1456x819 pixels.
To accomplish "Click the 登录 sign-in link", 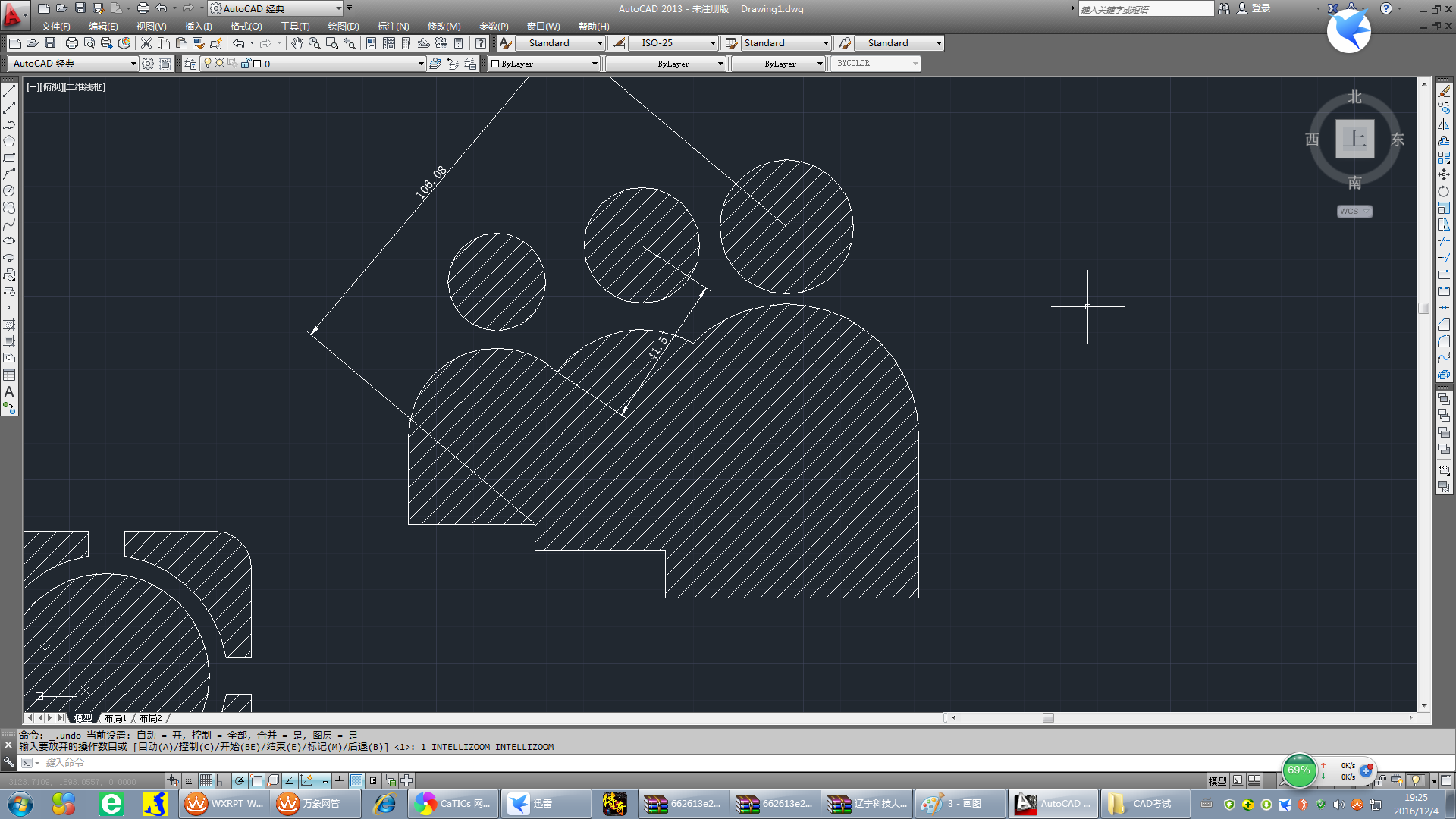I will (x=1260, y=8).
